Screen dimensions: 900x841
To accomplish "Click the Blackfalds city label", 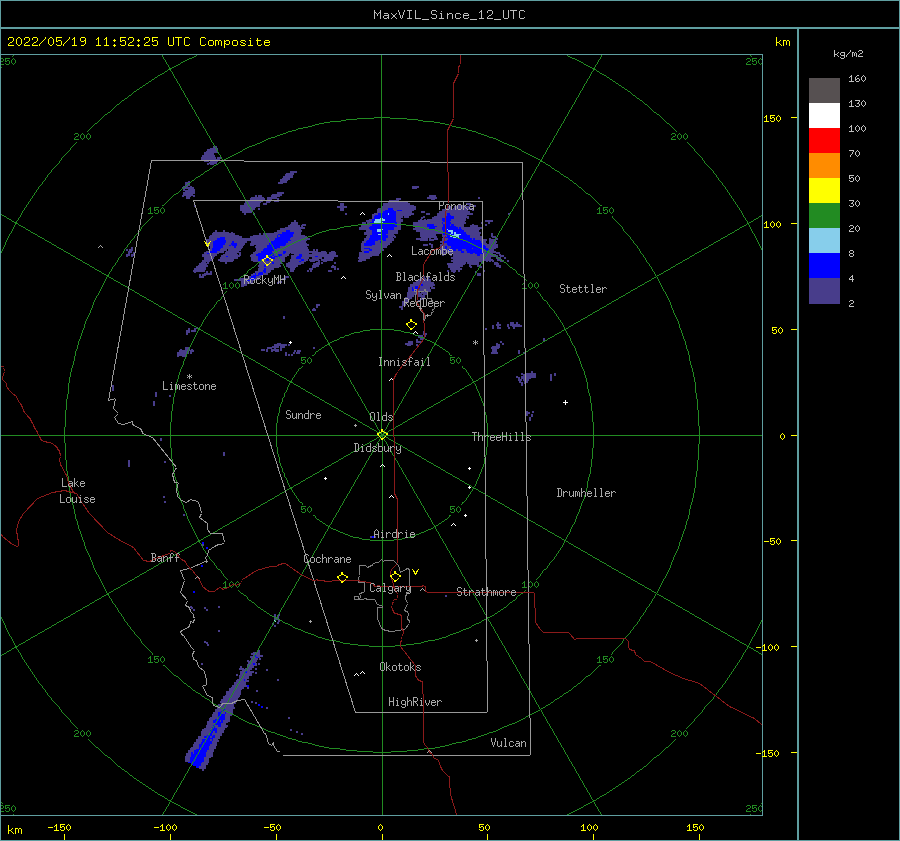I will pos(425,277).
